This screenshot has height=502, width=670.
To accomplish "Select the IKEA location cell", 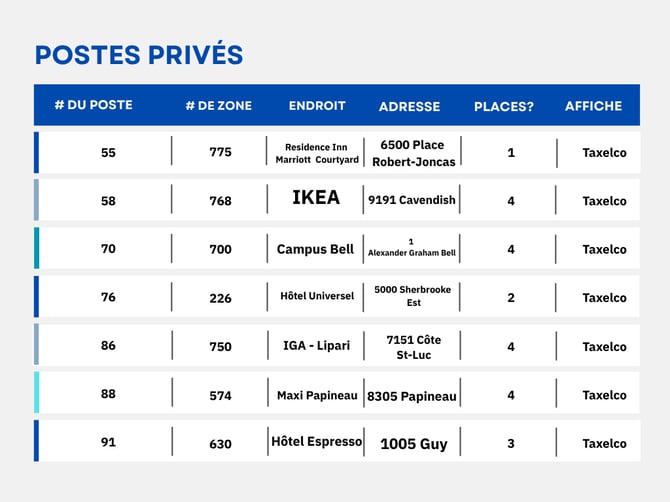I will tap(316, 197).
